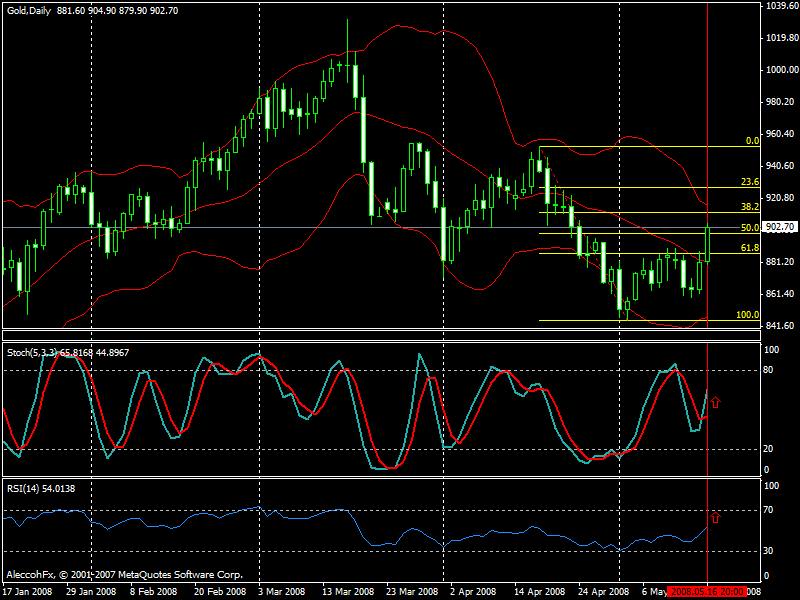Click the current price tag 902.70
This screenshot has height=600, width=800.
pos(780,228)
